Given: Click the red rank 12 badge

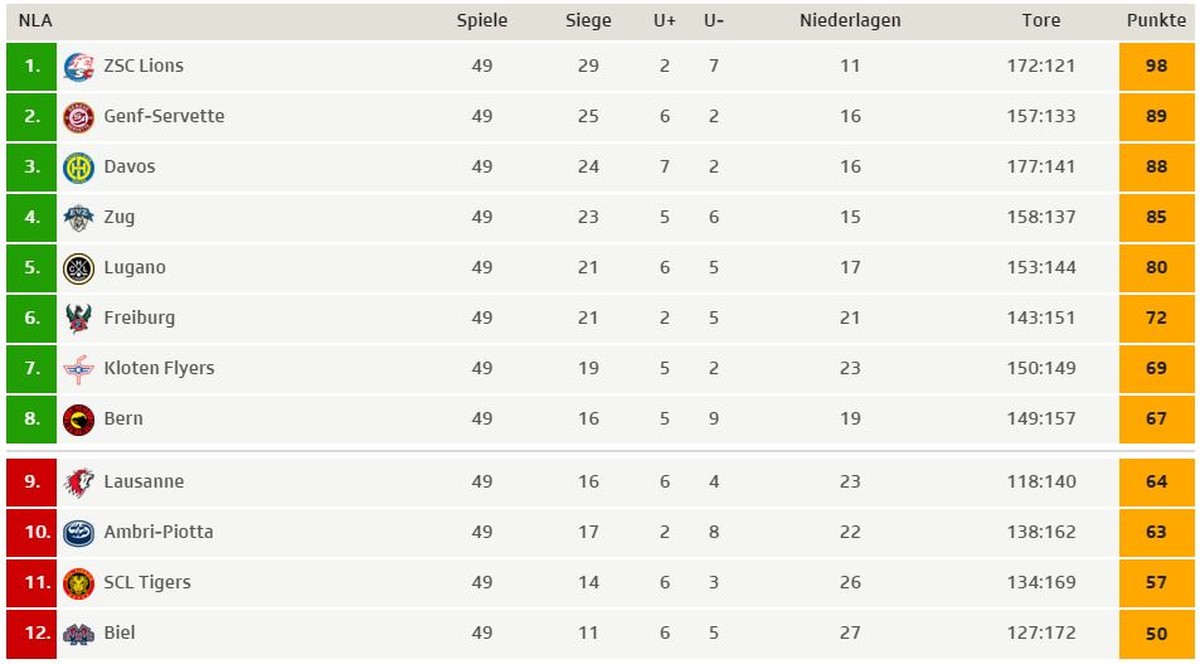Looking at the screenshot, I should click(x=31, y=633).
